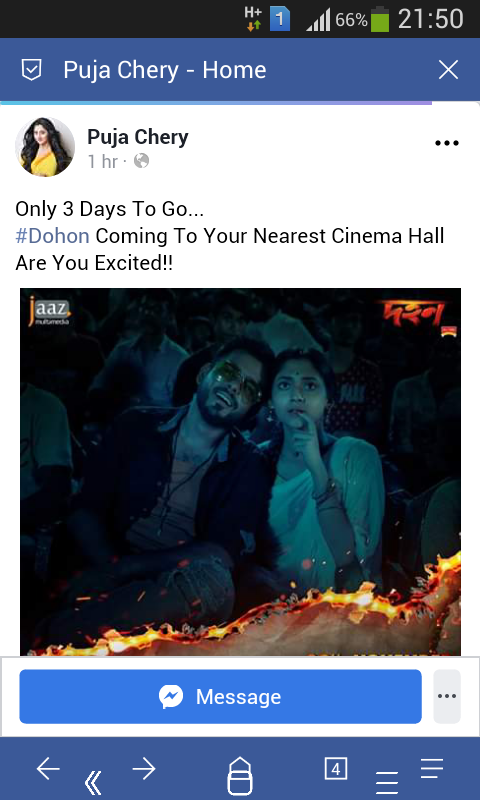The image size is (480, 800).
Task: Click the blue Message button
Action: tap(220, 696)
